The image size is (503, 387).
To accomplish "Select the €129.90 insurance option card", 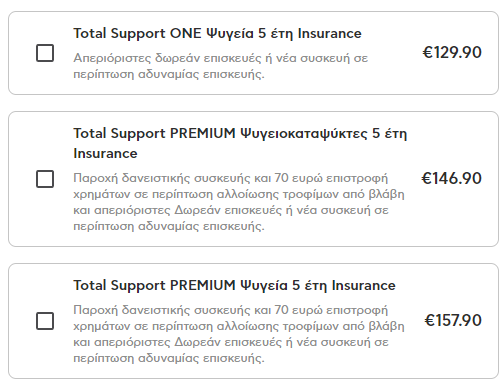I will pos(253,53).
